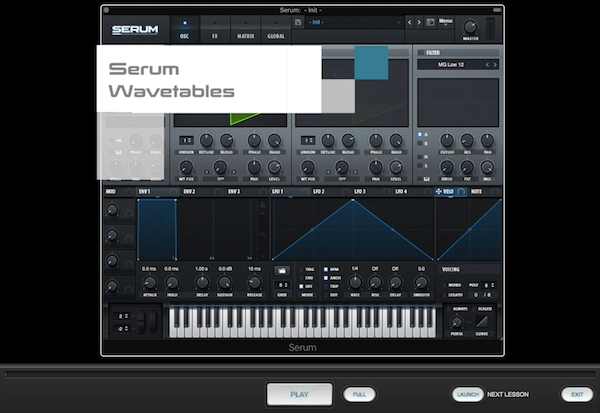Viewport: 600px width, 413px height.
Task: Go to the next preset with right arrow
Action: (x=419, y=22)
